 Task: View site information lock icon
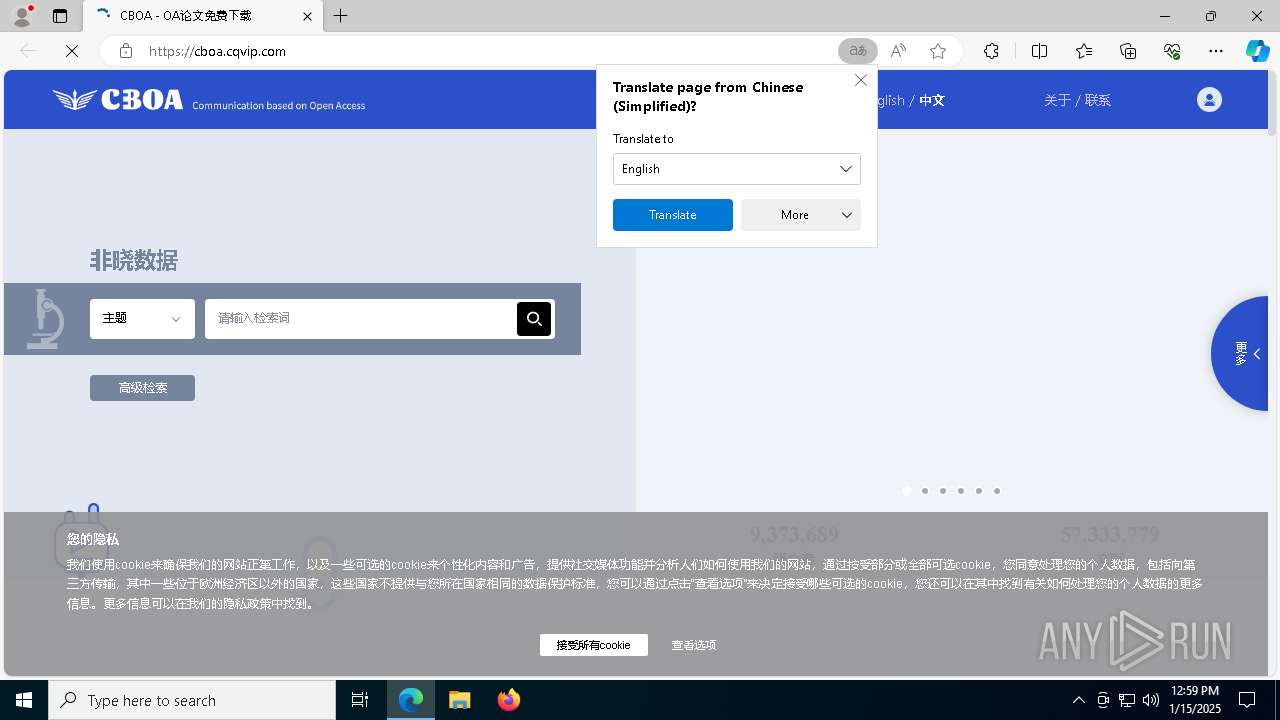(126, 51)
